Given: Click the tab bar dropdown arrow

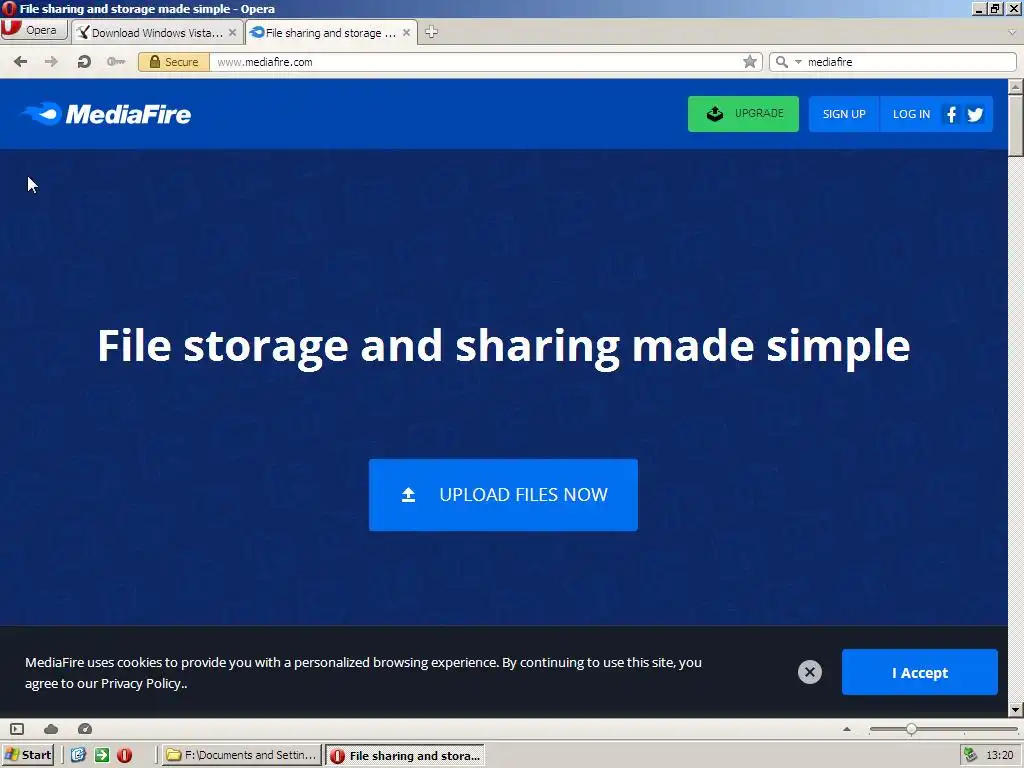Looking at the screenshot, I should pyautogui.click(x=1012, y=31).
